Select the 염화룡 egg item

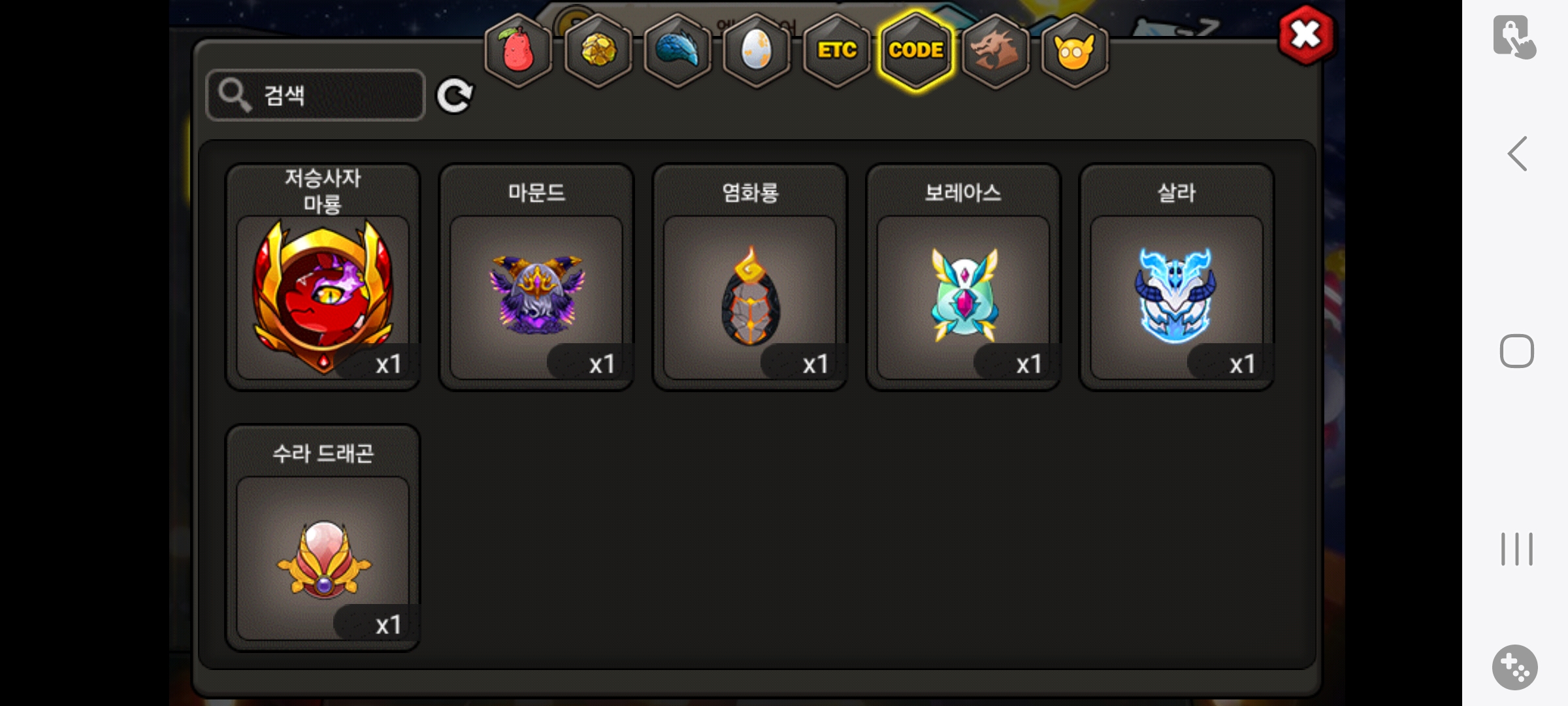(x=750, y=277)
